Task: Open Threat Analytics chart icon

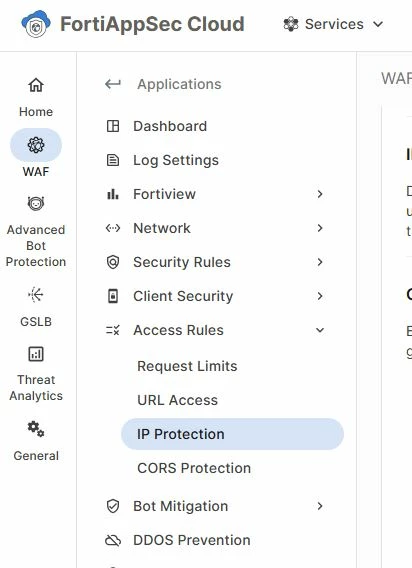Action: click(x=36, y=354)
